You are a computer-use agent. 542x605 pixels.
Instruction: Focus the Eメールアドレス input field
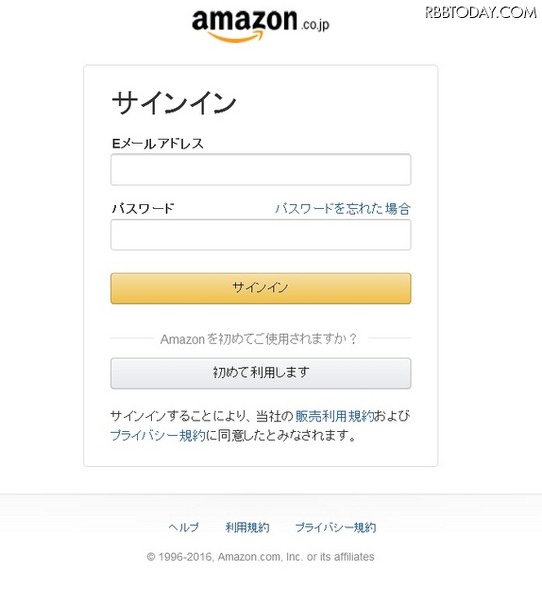point(261,170)
